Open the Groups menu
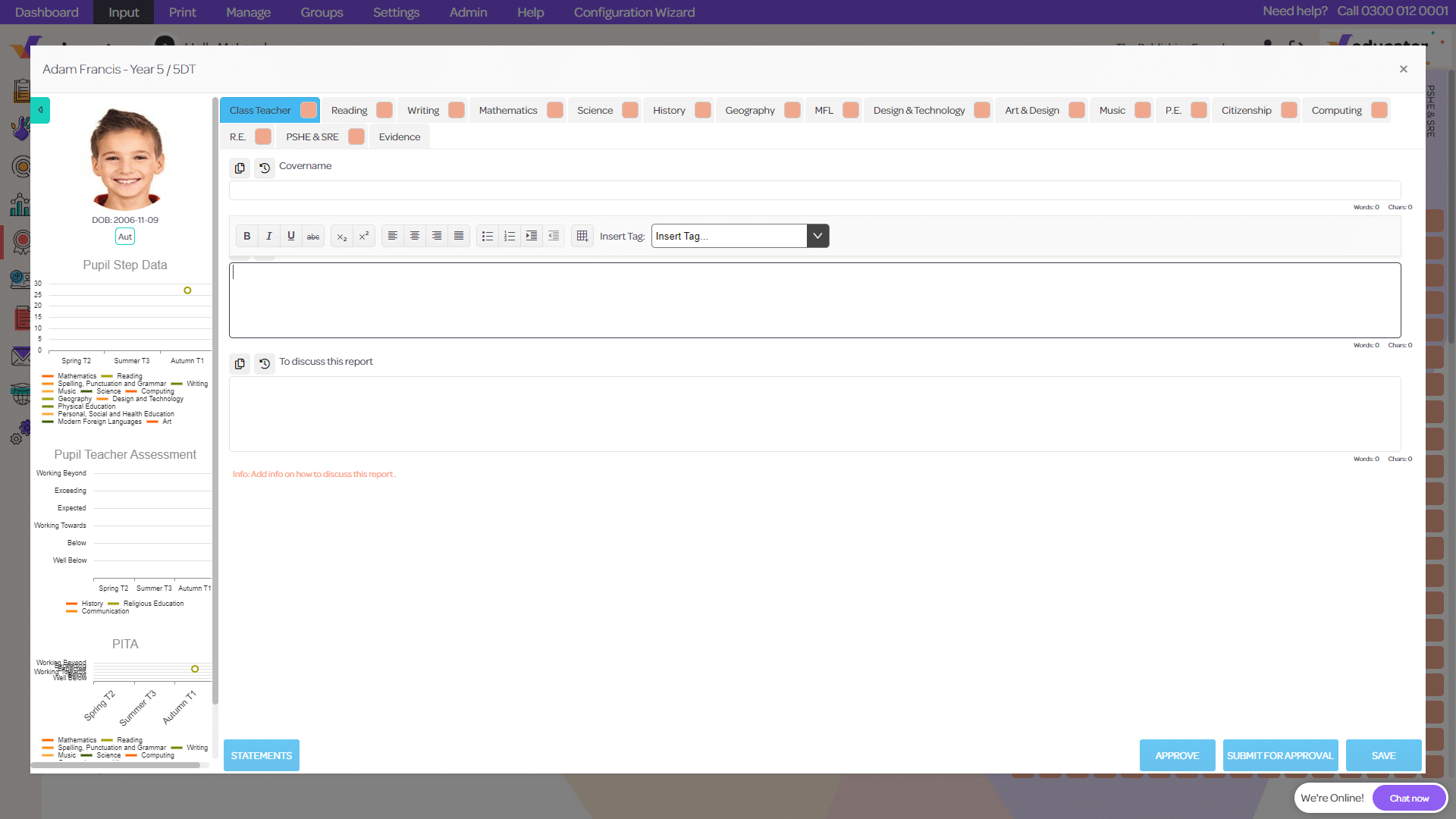1456x819 pixels. point(322,12)
